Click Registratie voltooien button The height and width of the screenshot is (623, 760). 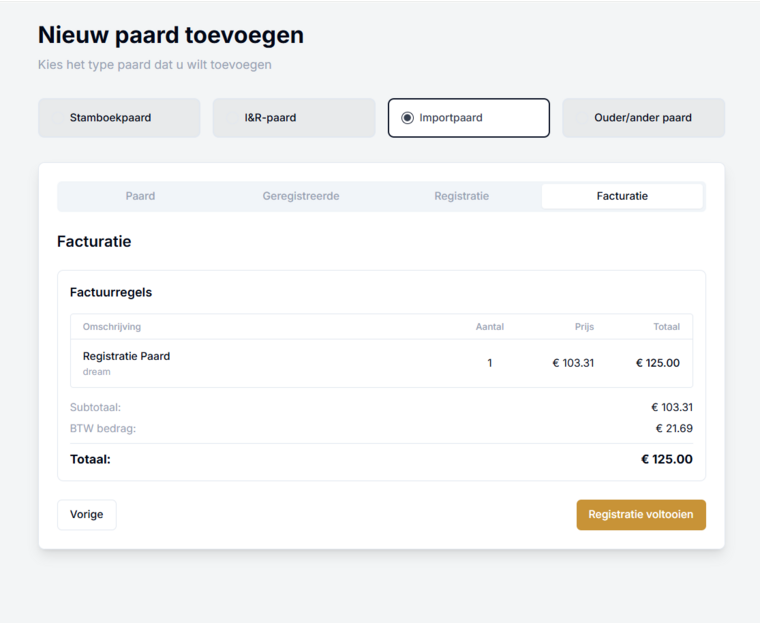coord(641,514)
